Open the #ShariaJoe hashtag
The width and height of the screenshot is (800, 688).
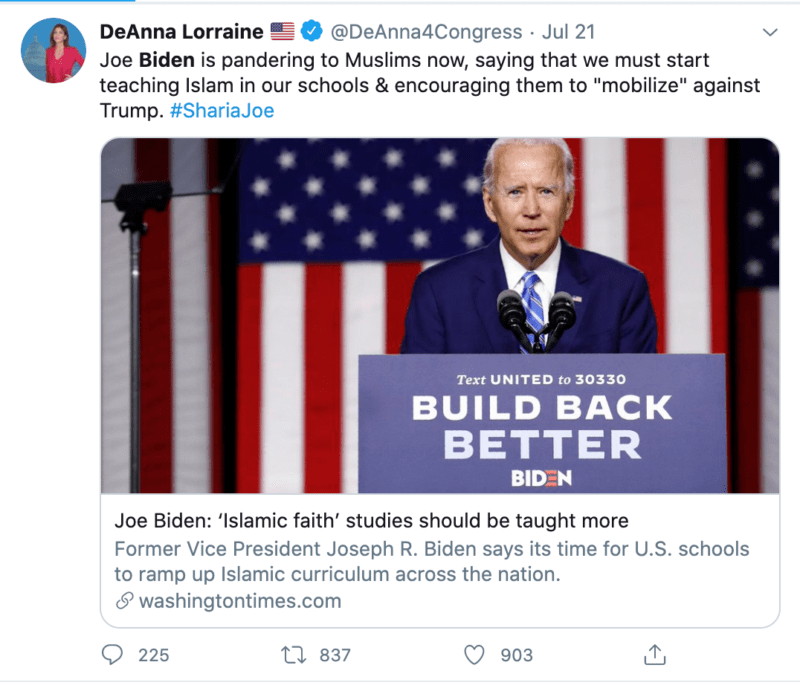tap(220, 111)
